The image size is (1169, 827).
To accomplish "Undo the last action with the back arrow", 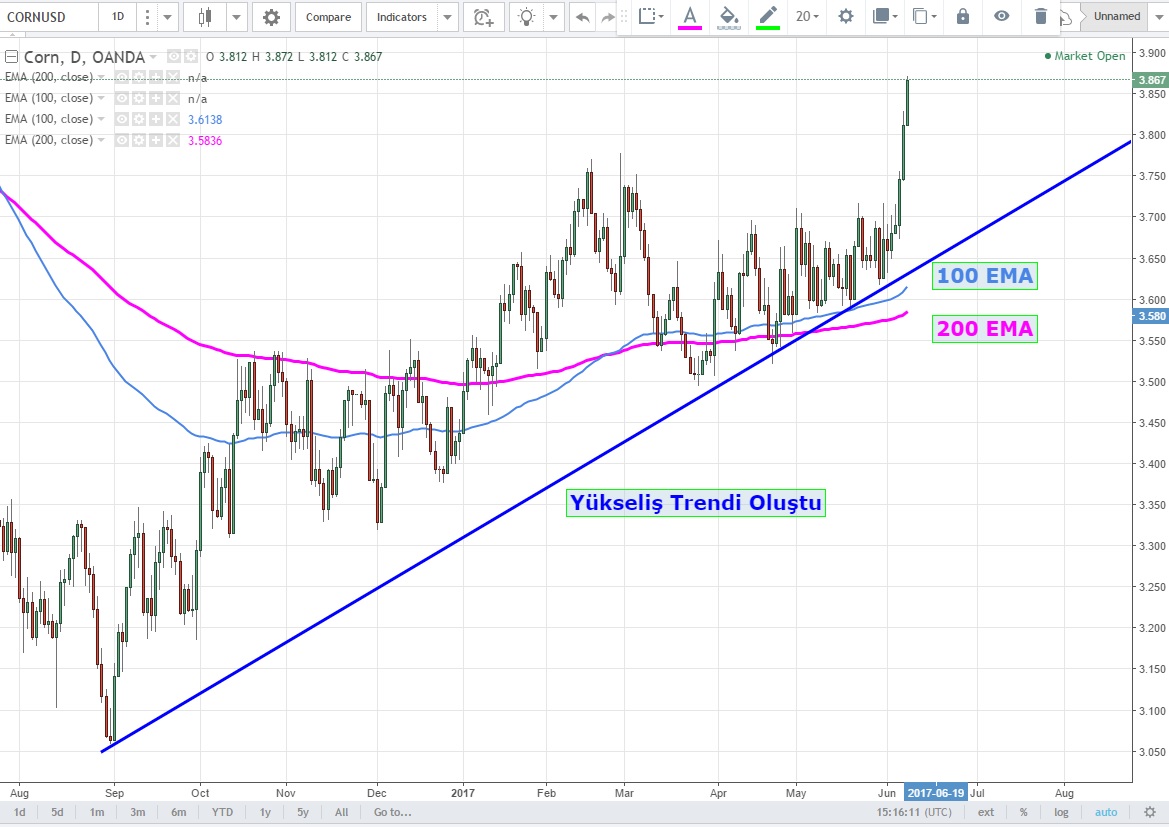I will (583, 17).
